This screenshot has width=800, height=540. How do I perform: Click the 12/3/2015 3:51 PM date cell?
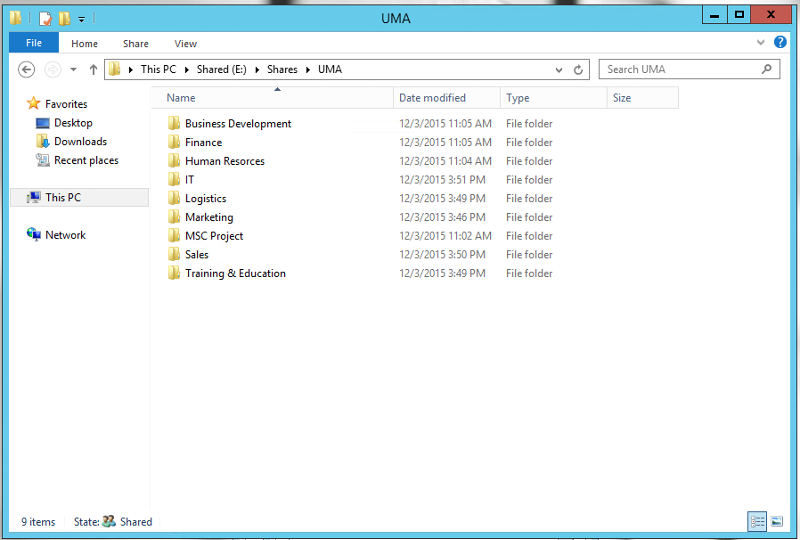click(442, 180)
